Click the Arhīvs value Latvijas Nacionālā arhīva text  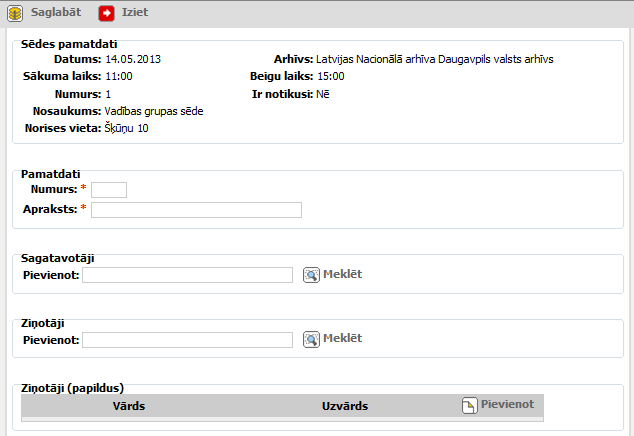click(x=434, y=59)
